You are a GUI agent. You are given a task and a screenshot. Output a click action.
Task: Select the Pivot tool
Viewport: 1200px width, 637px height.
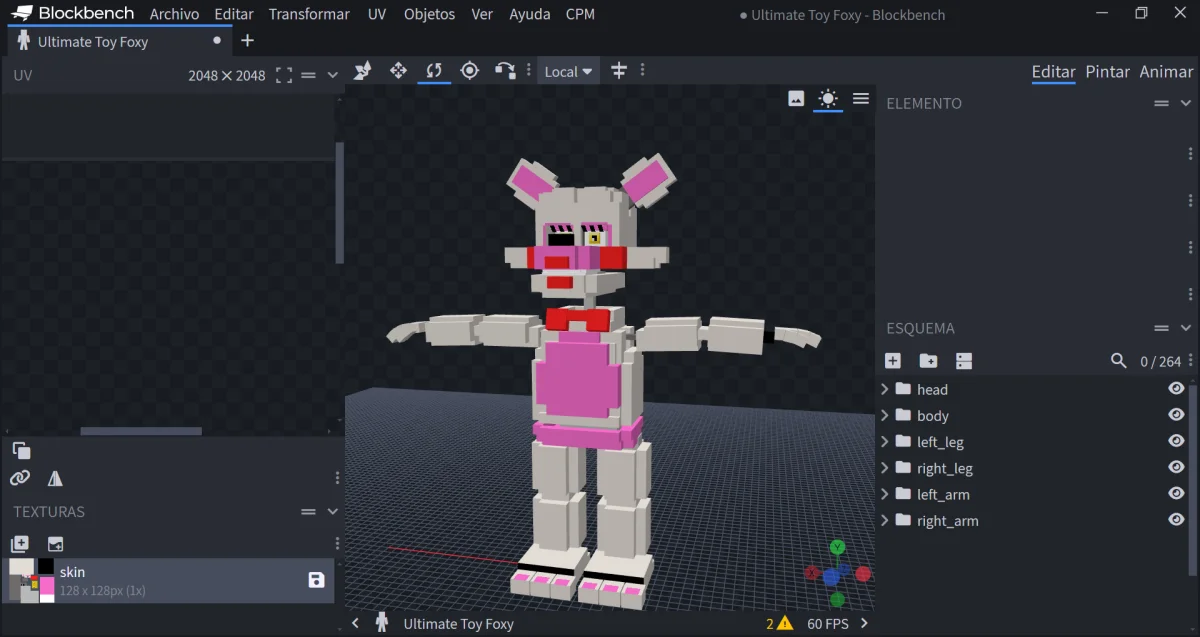coord(469,71)
